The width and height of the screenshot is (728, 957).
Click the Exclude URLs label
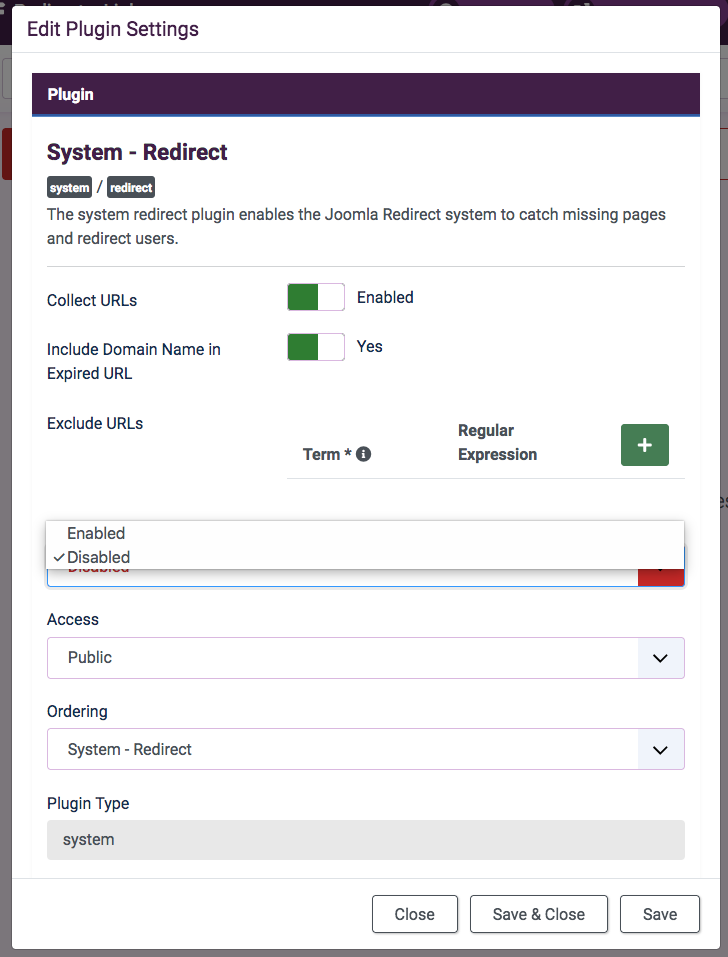[x=95, y=424]
